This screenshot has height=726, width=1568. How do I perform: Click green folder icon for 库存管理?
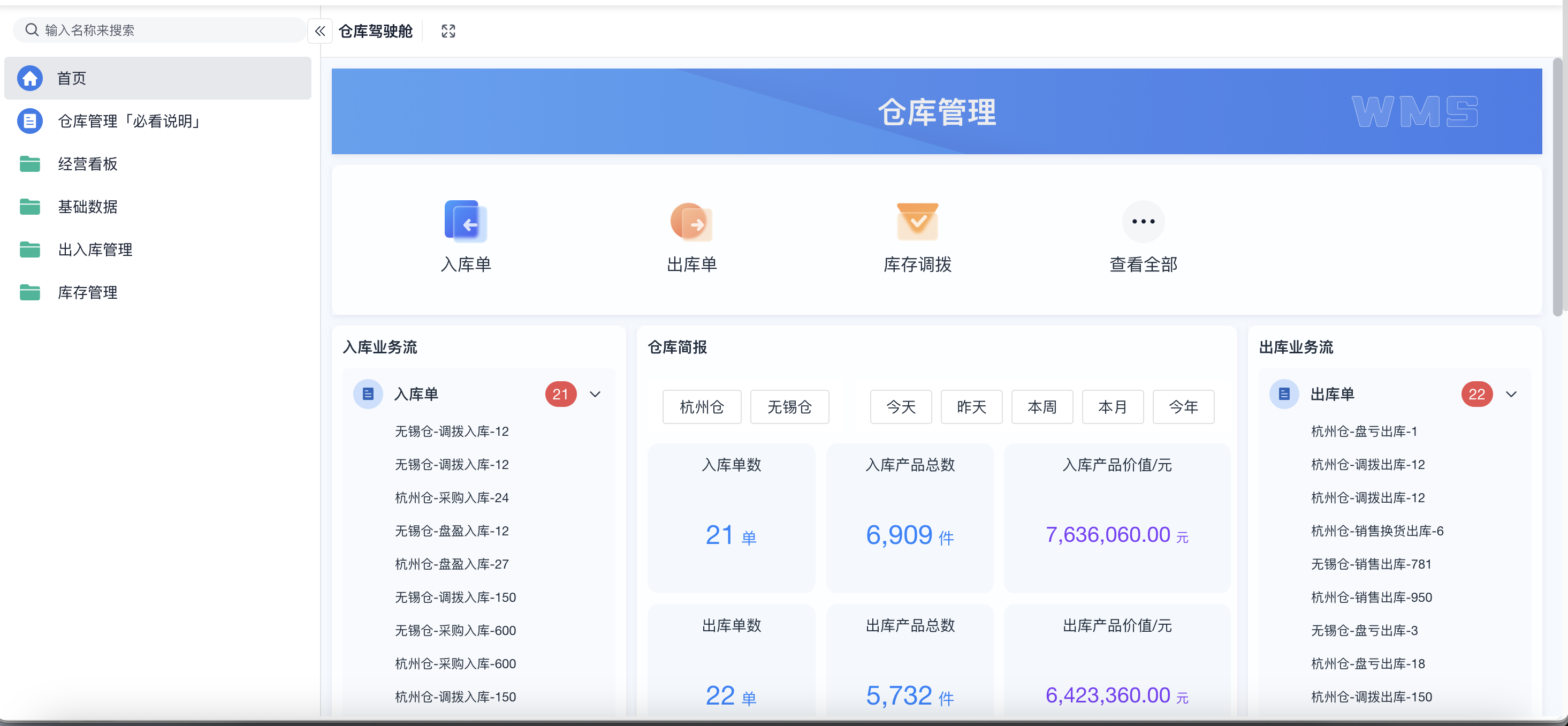pyautogui.click(x=30, y=292)
